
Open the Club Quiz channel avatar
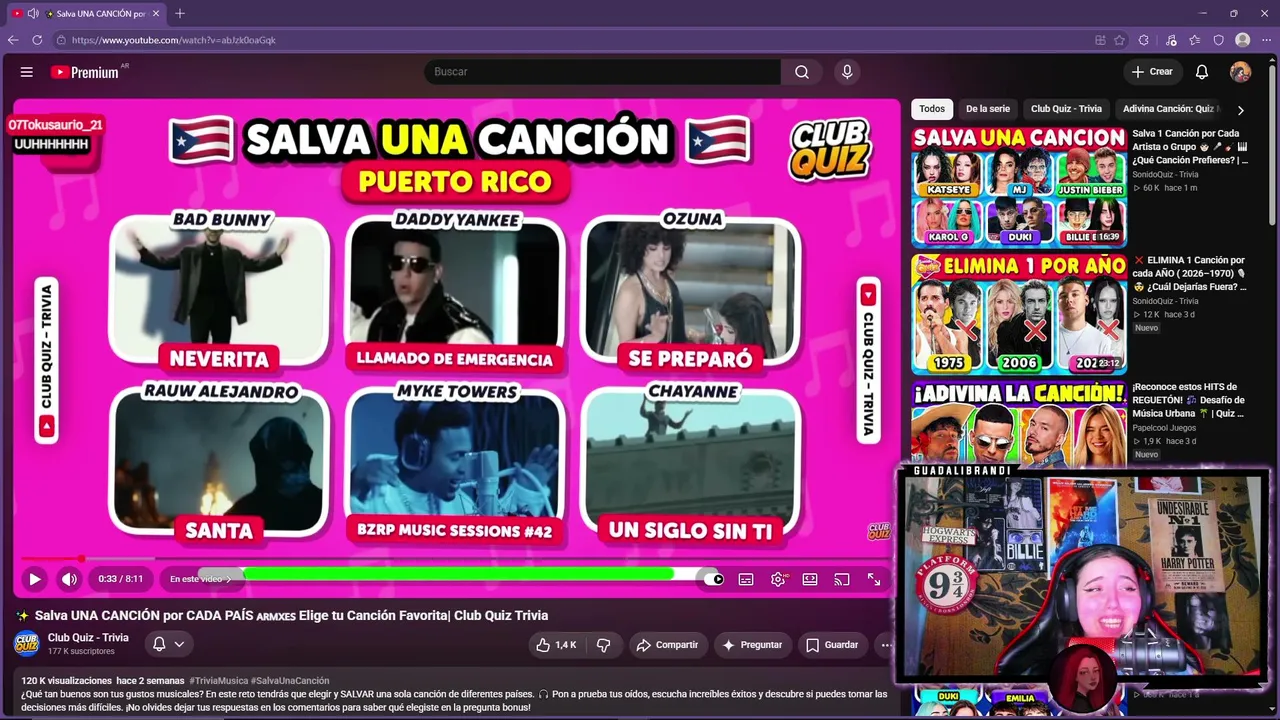point(27,644)
